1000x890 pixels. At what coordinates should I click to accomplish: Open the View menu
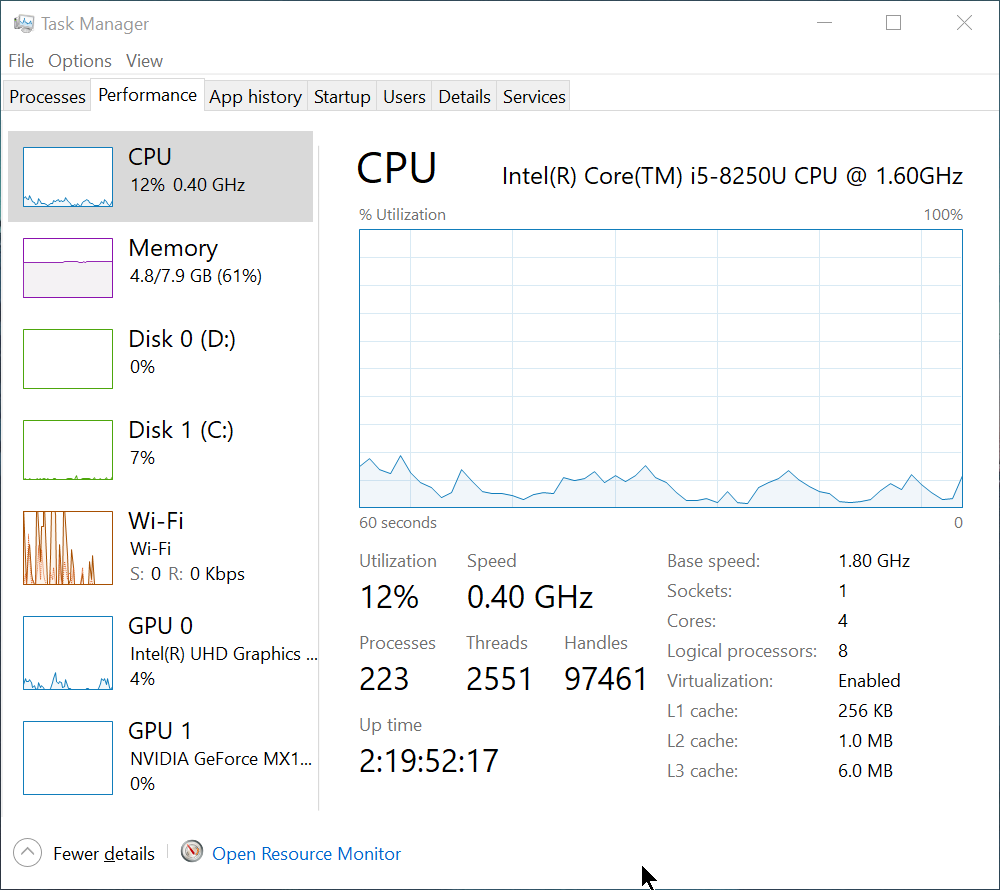(144, 61)
